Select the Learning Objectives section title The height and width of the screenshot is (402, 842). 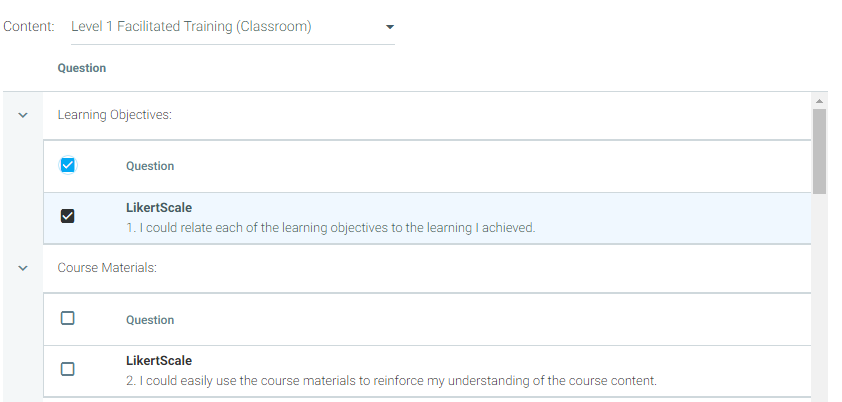coord(115,115)
